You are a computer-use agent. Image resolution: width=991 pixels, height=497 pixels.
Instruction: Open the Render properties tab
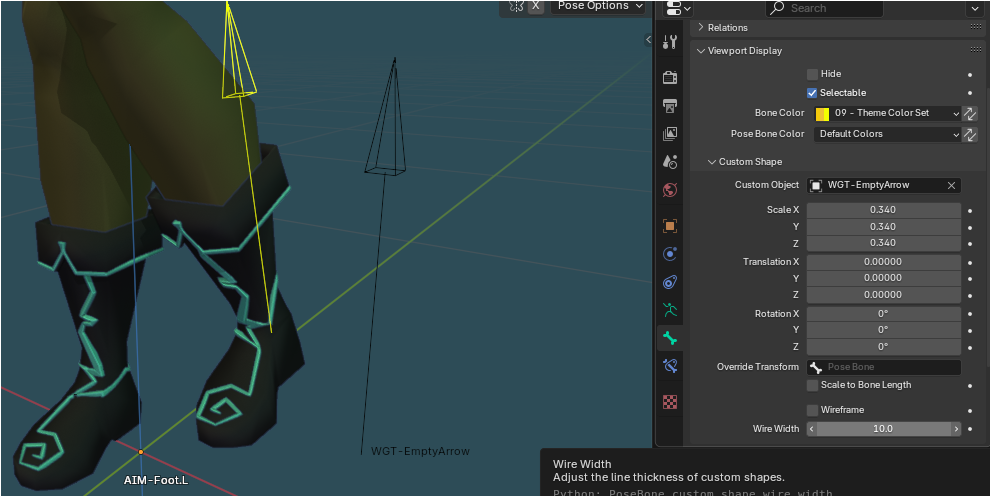tap(670, 78)
